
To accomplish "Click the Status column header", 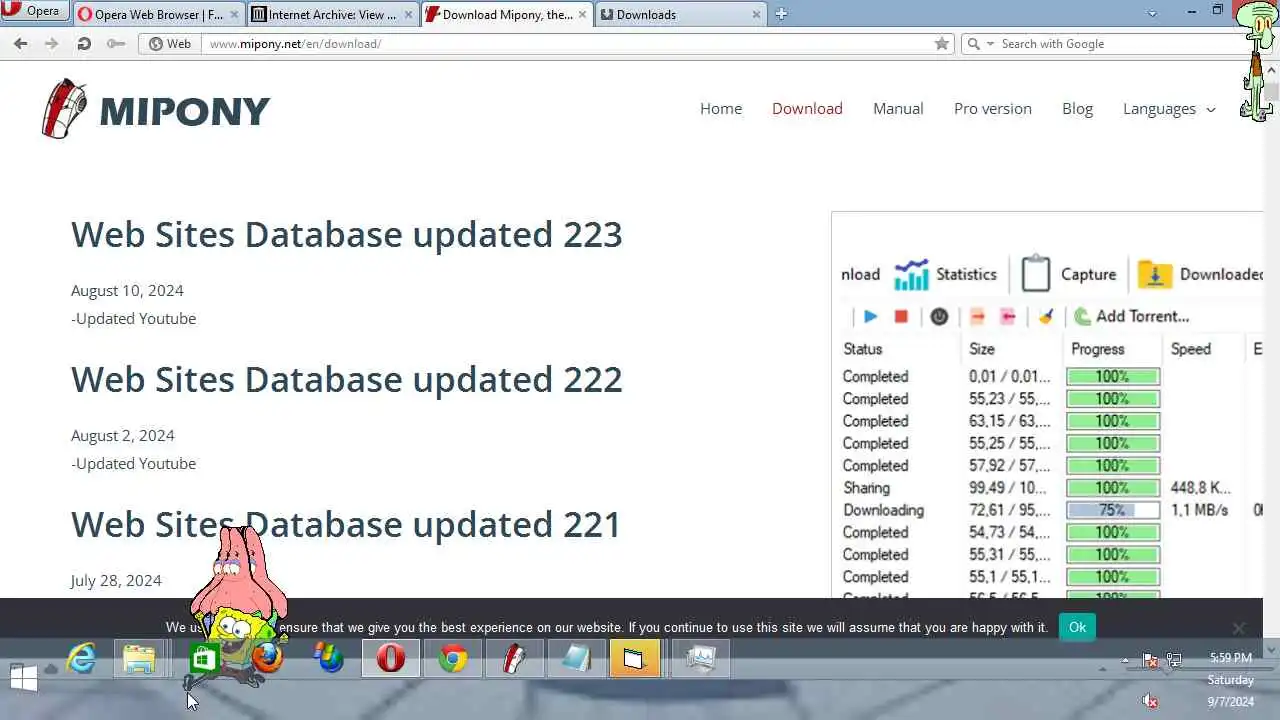I will (863, 349).
